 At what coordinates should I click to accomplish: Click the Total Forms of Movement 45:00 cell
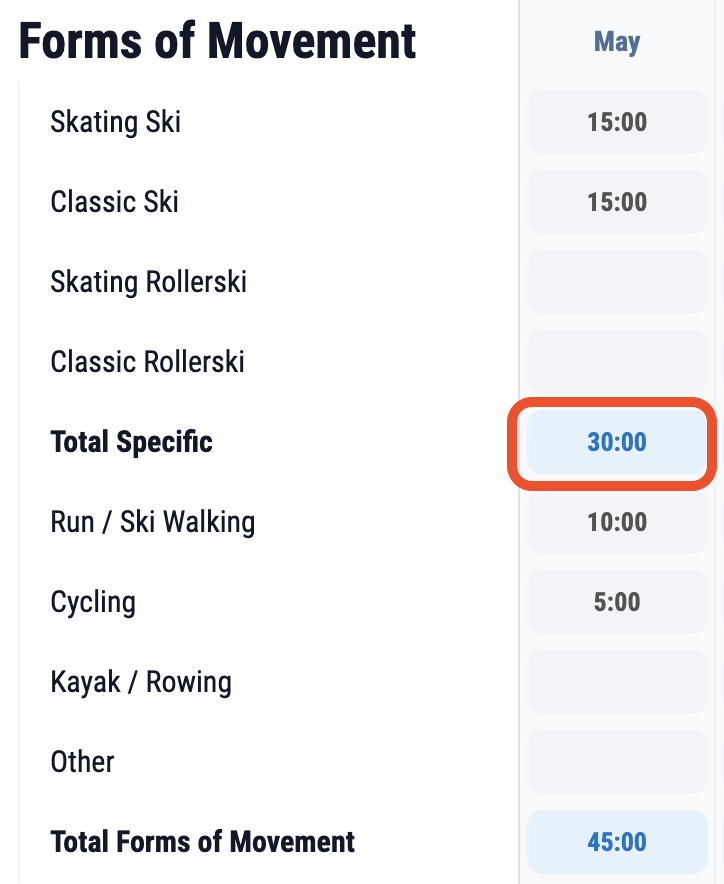pos(617,842)
